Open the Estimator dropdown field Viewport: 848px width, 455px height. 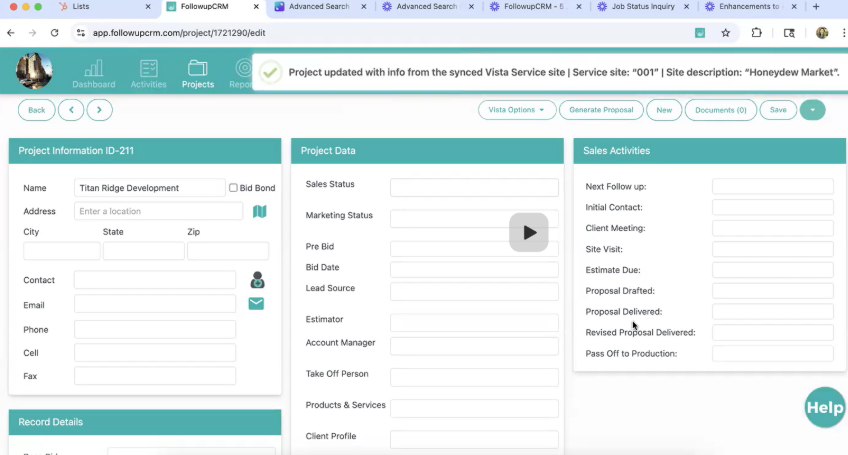[x=474, y=322]
